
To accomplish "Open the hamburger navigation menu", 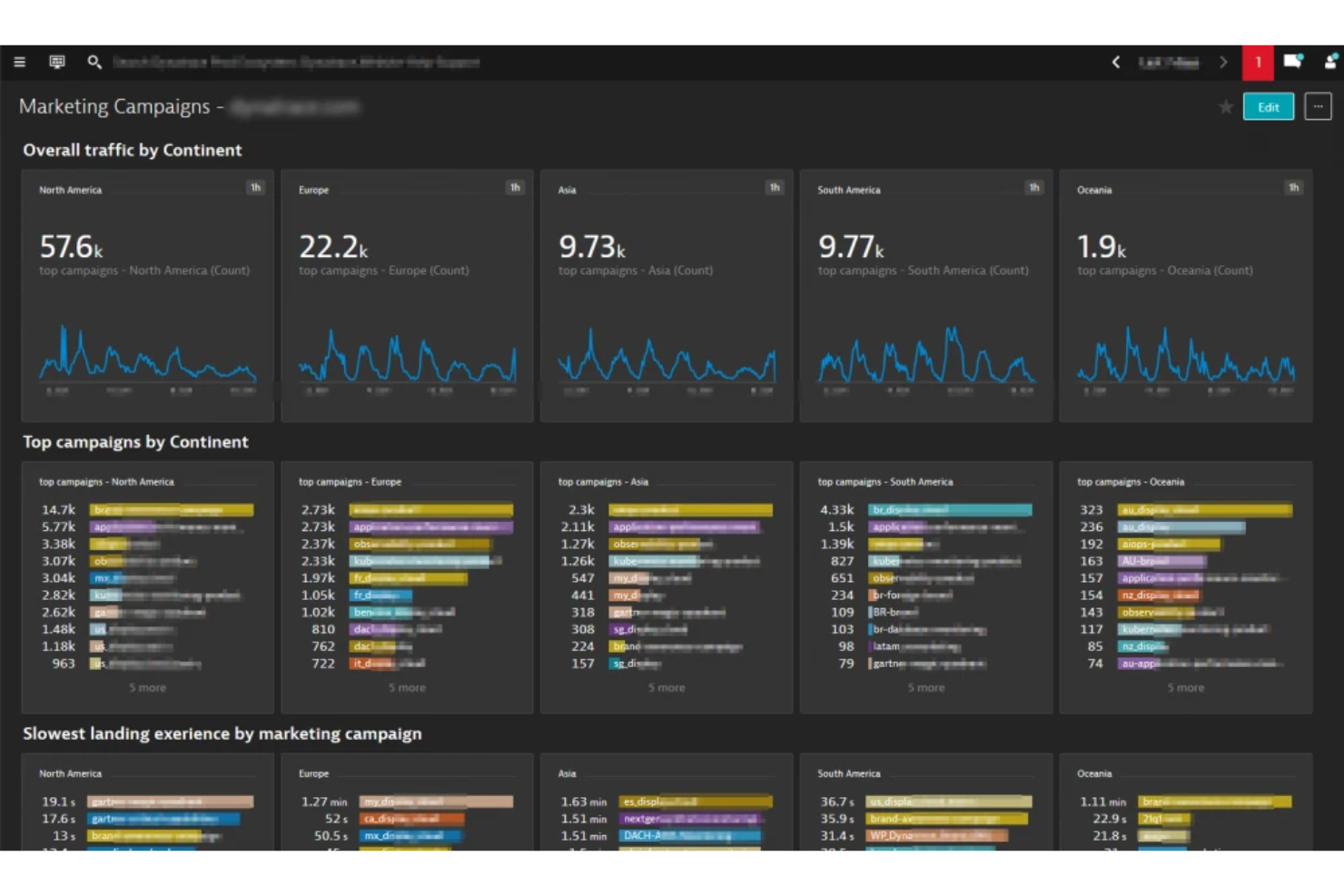I will 19,62.
